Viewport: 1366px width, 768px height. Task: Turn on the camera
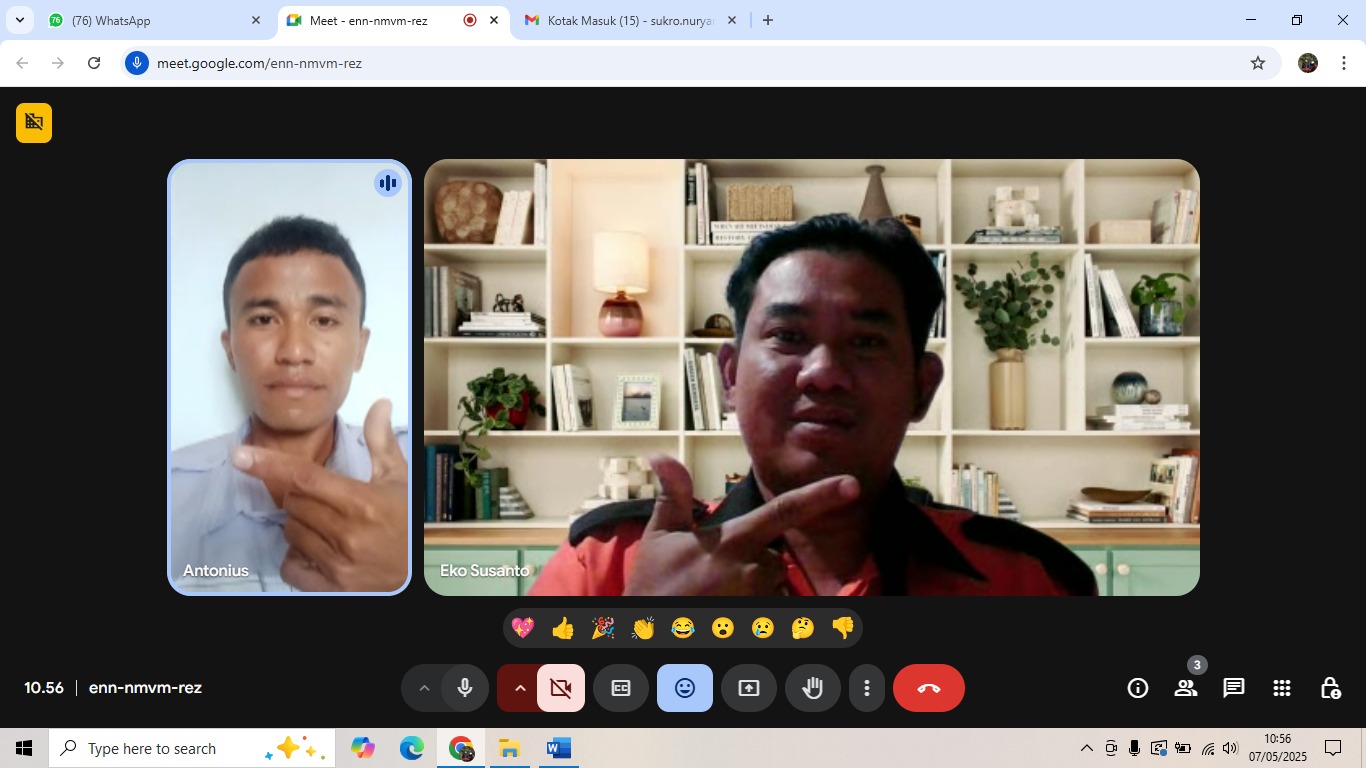coord(561,688)
